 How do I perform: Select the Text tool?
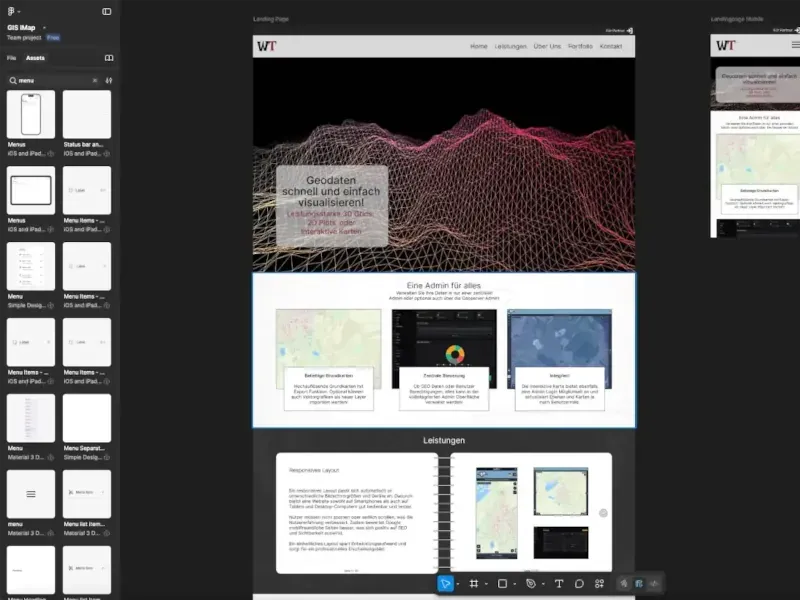[559, 584]
